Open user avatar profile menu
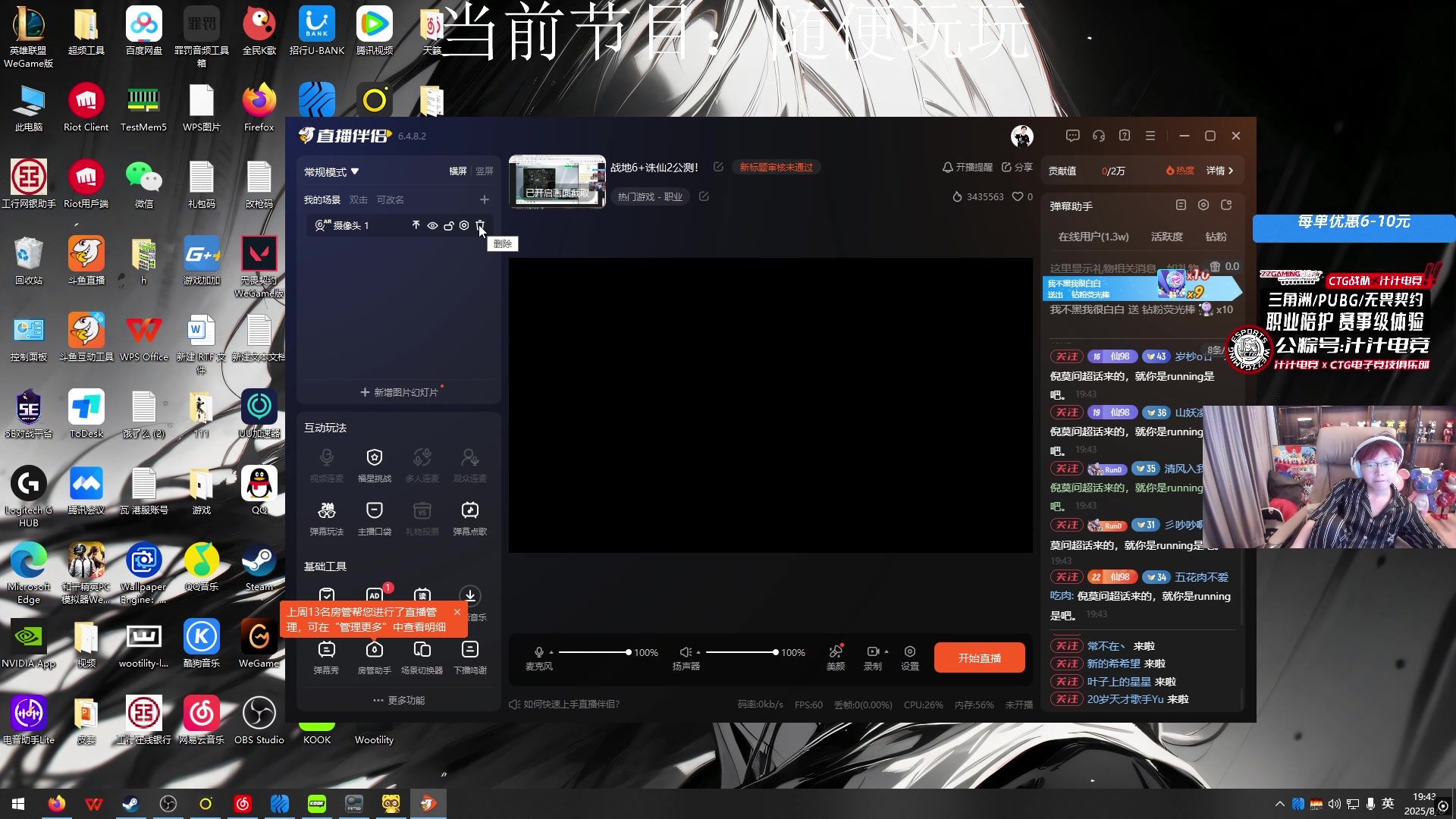Viewport: 1456px width, 819px height. point(1022,136)
